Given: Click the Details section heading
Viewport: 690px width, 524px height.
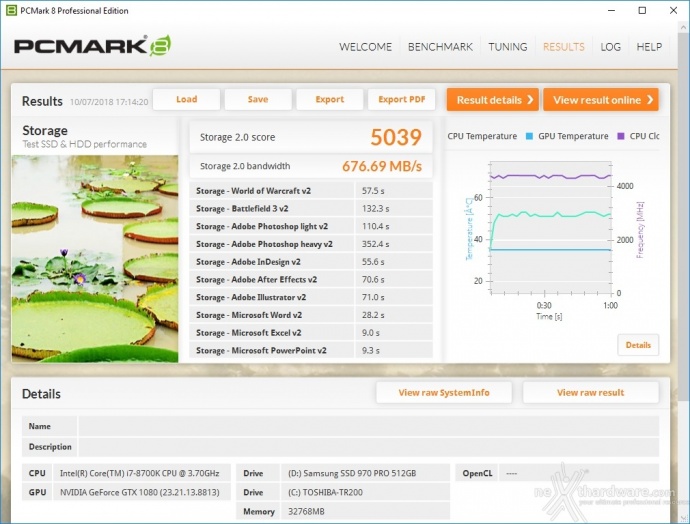Looking at the screenshot, I should coord(41,394).
